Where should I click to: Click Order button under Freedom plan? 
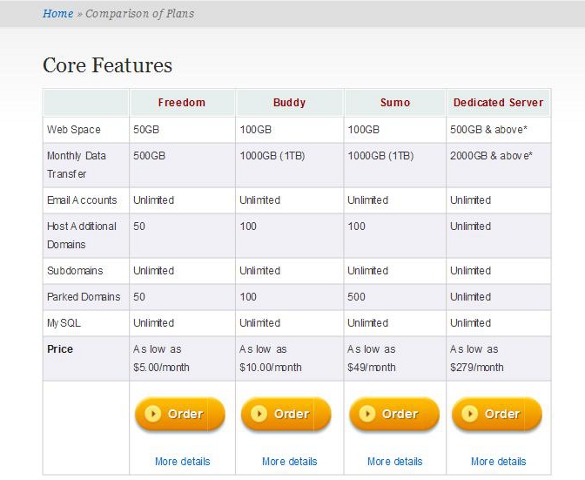(x=180, y=414)
